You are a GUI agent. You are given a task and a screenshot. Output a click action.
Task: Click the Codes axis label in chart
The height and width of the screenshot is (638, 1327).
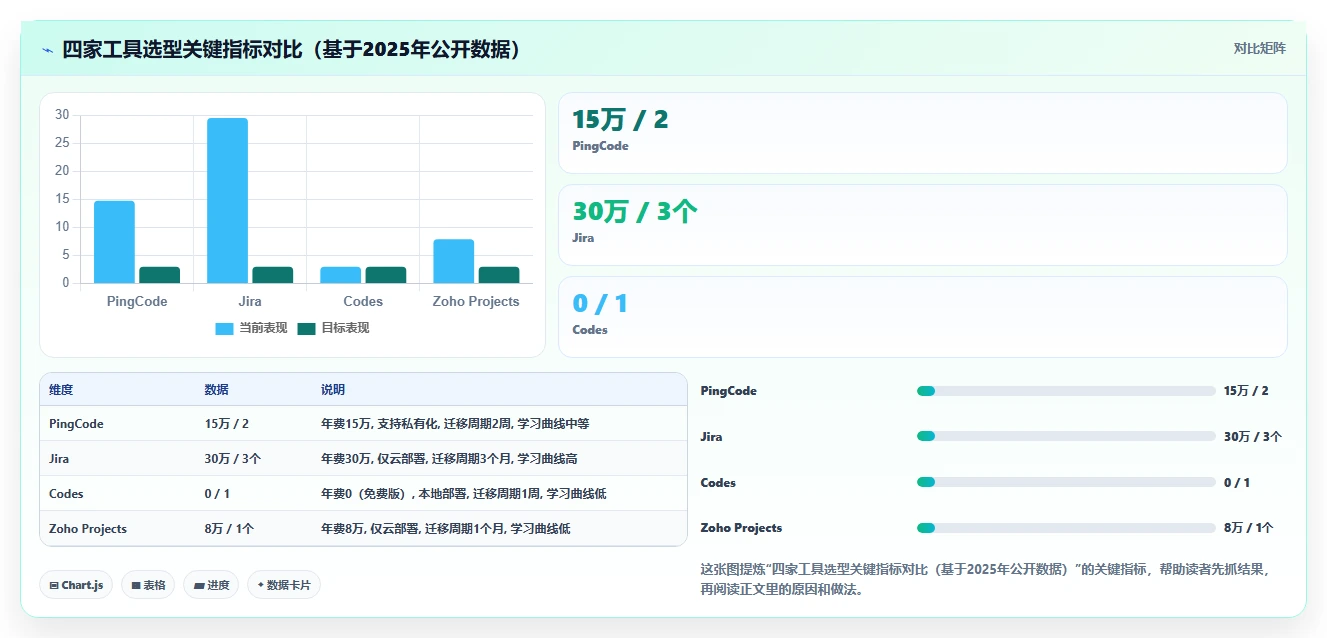coord(363,301)
